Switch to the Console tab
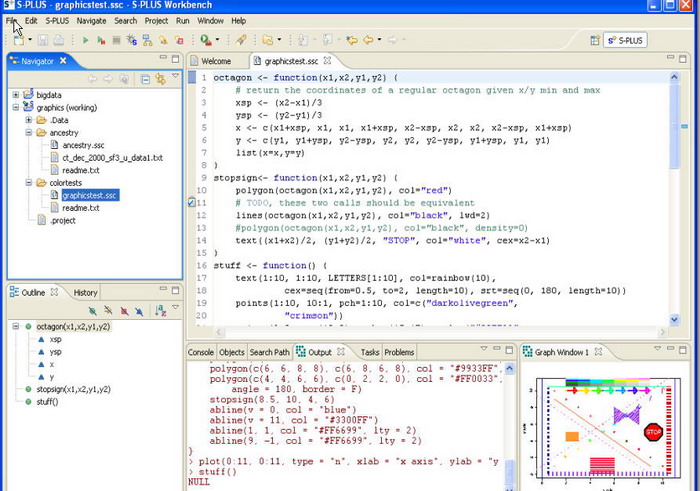 click(x=201, y=352)
